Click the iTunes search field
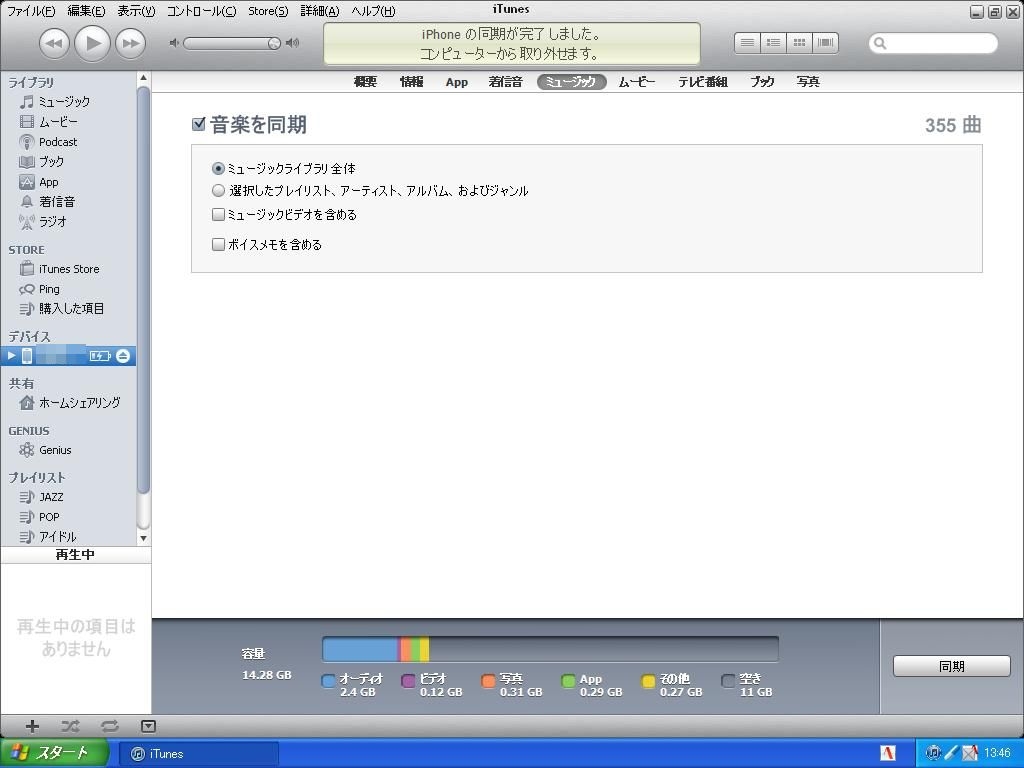The height and width of the screenshot is (768, 1024). [x=933, y=43]
